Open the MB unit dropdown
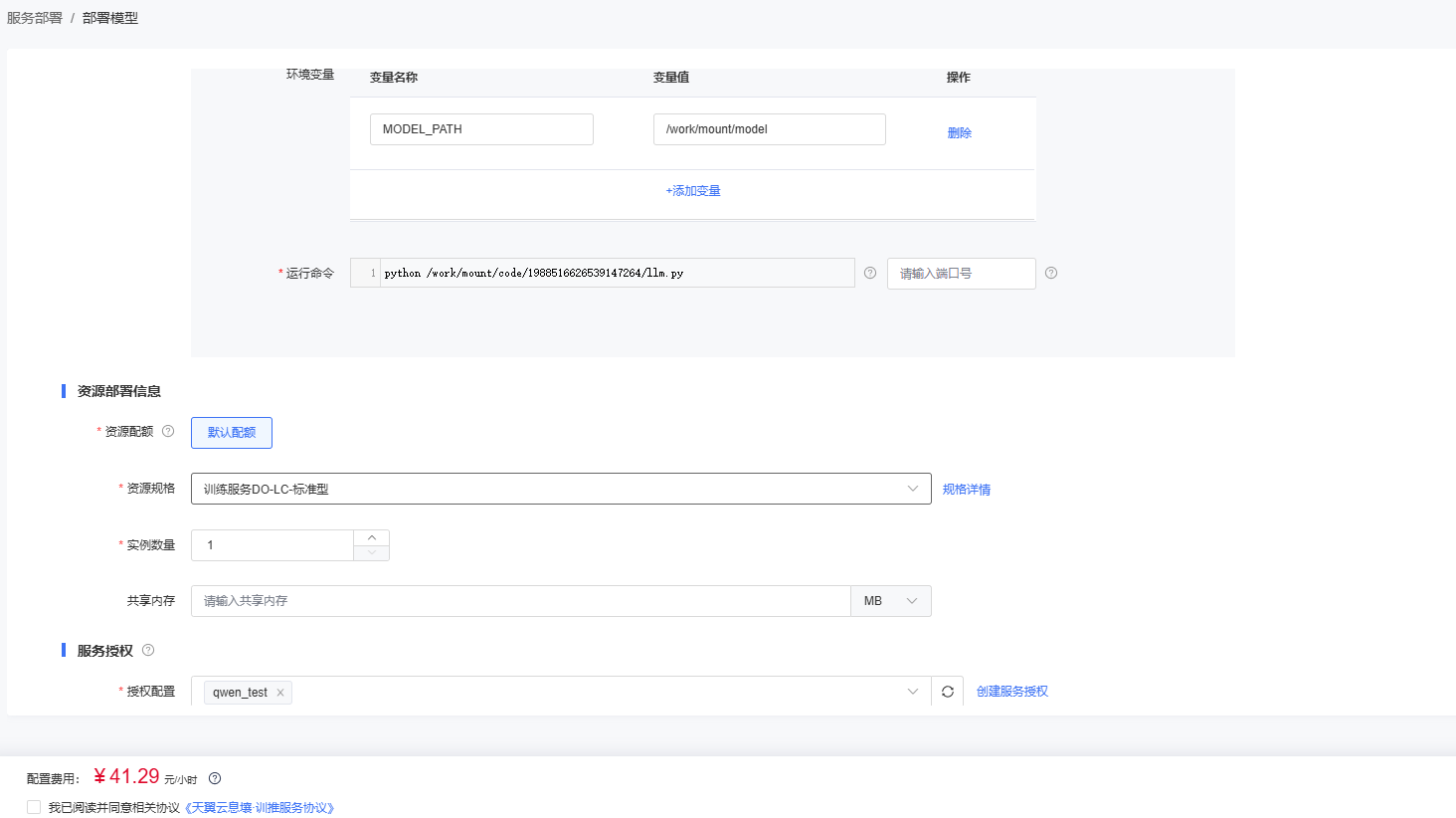The width and height of the screenshot is (1456, 818). (x=890, y=601)
